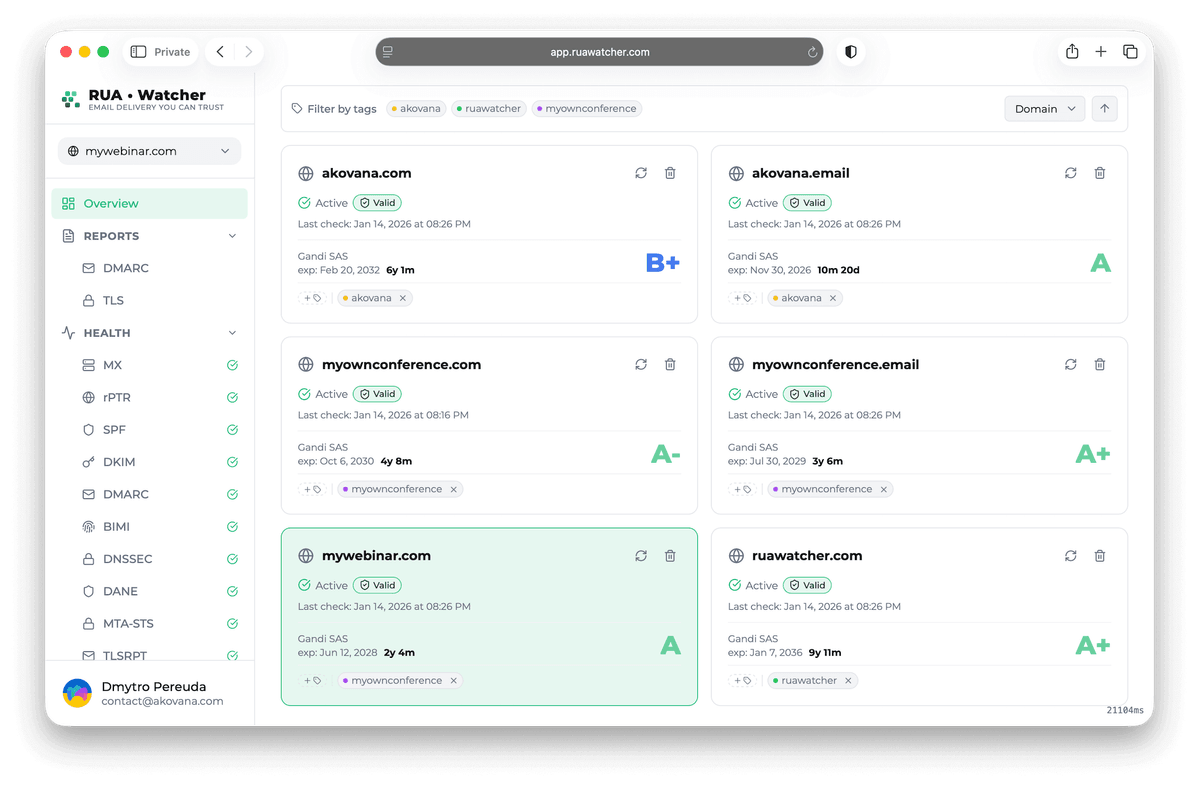Screen dimensions: 1199x786
Task: Click the Safari address bar
Action: pos(599,52)
